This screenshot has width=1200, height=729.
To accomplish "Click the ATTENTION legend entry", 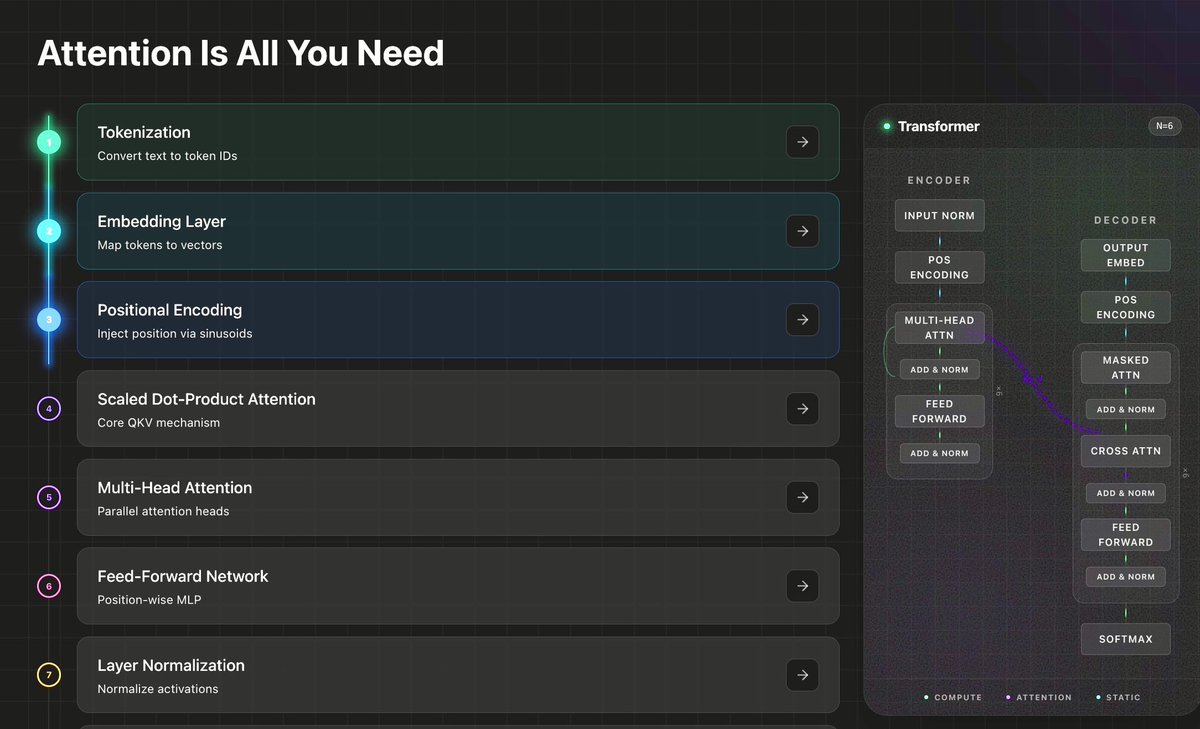I will [x=1039, y=697].
